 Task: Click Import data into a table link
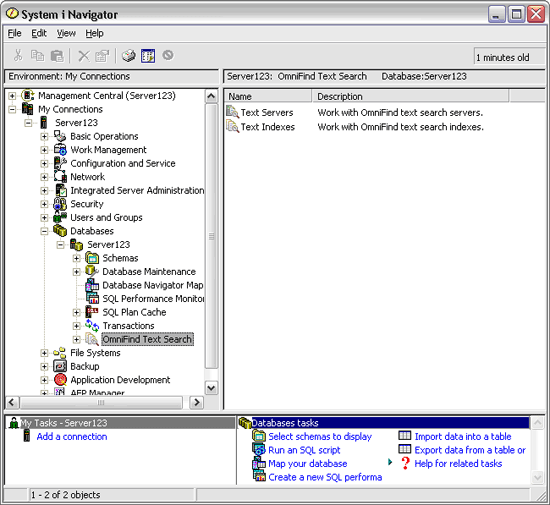click(x=463, y=437)
